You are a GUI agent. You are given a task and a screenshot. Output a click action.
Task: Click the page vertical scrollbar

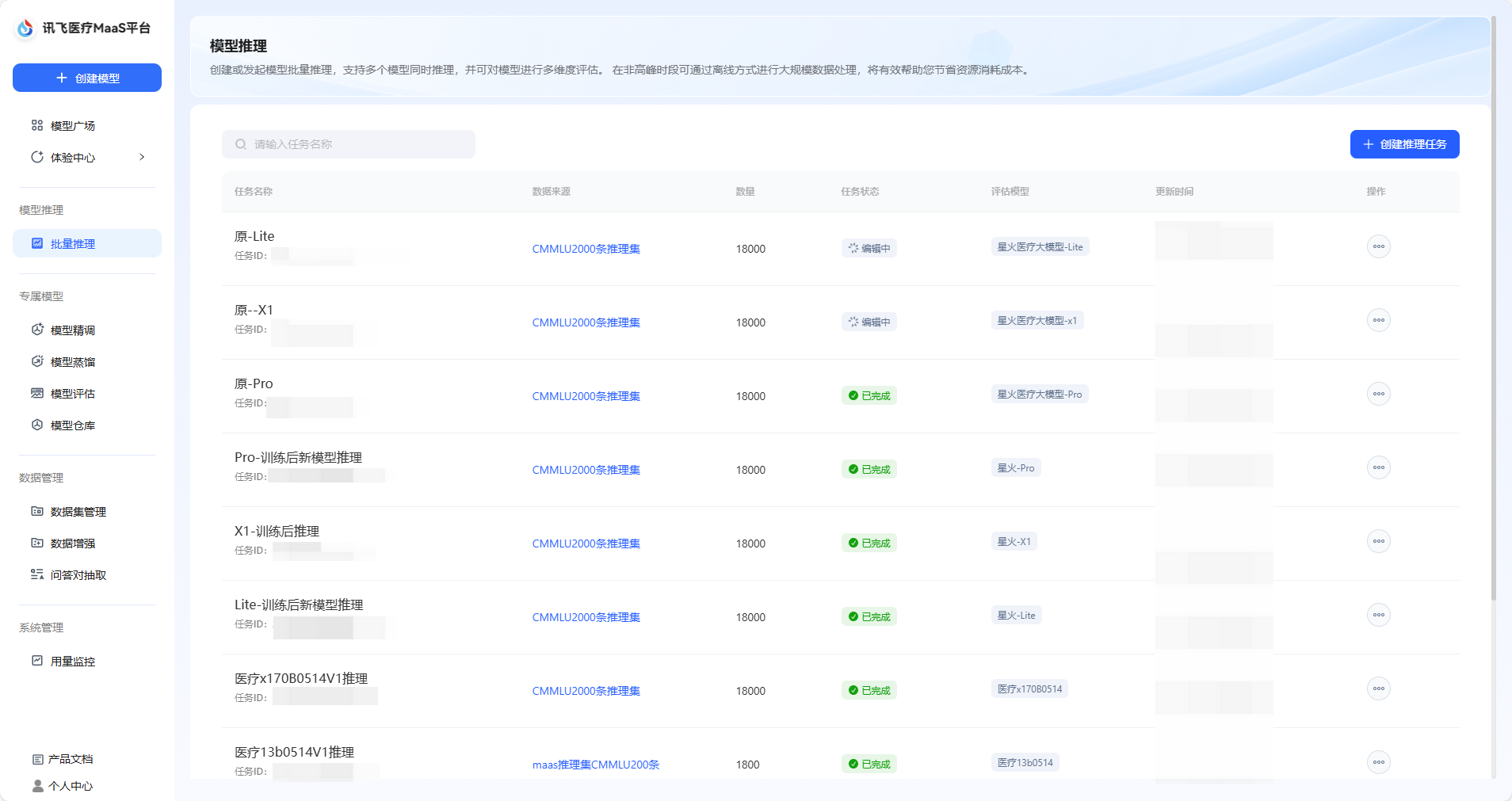(x=1493, y=309)
